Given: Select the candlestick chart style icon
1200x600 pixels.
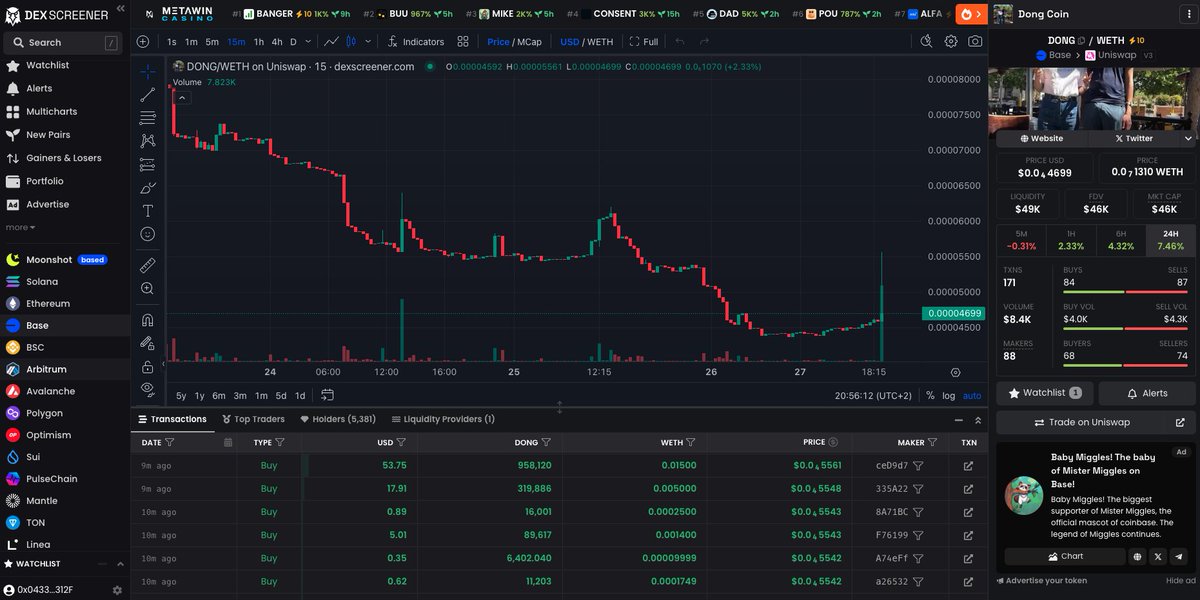Looking at the screenshot, I should (352, 42).
